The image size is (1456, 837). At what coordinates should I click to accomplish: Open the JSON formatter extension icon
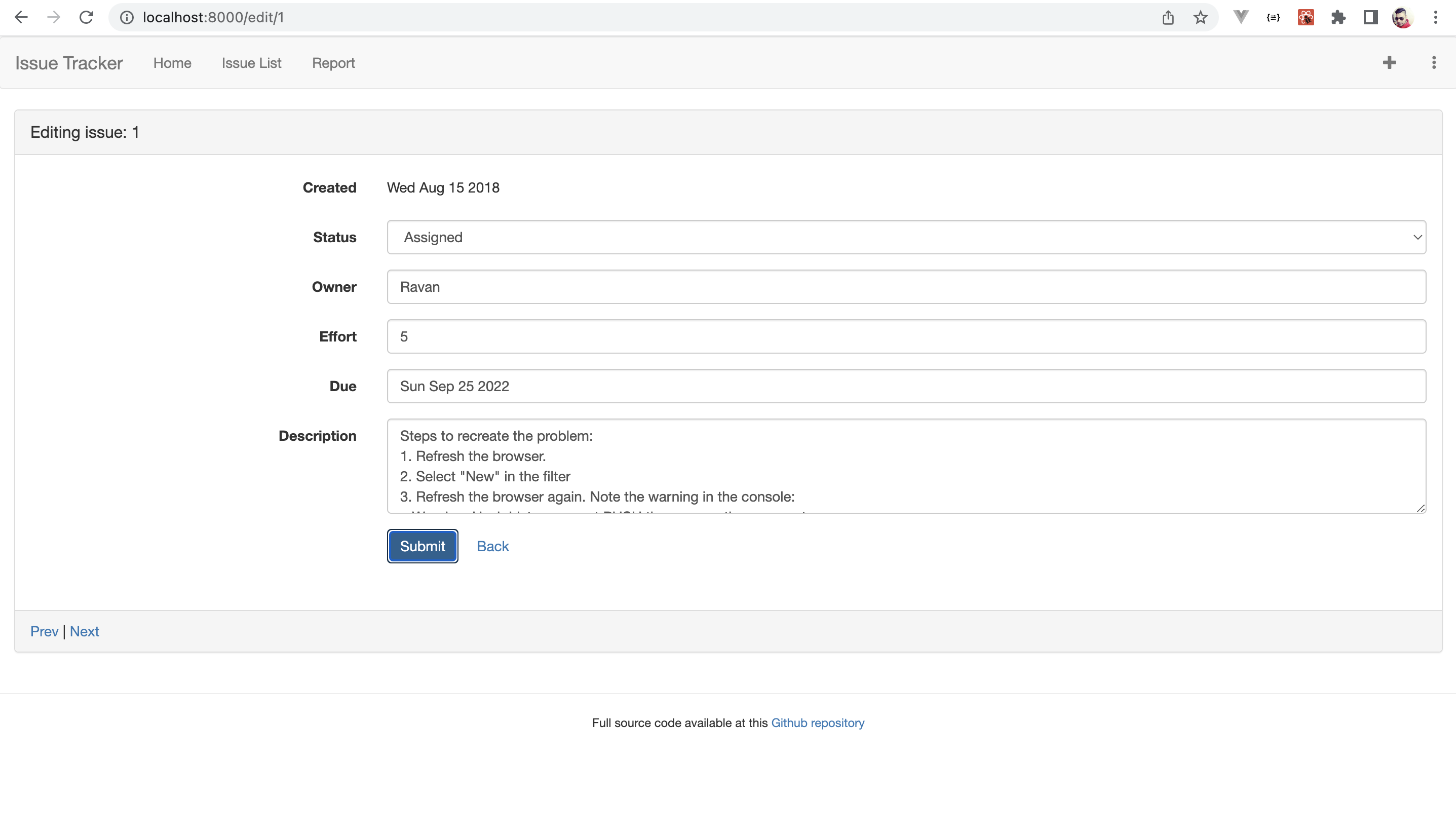tap(1273, 17)
